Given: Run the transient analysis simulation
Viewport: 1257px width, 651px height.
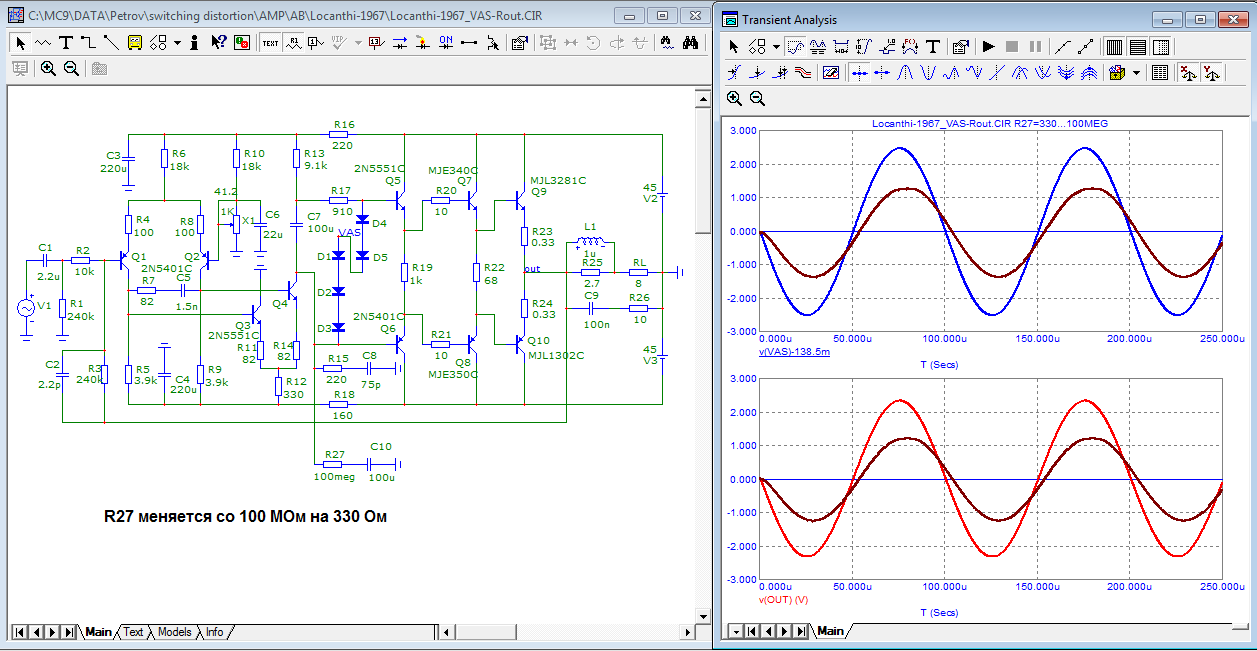Looking at the screenshot, I should (x=988, y=47).
